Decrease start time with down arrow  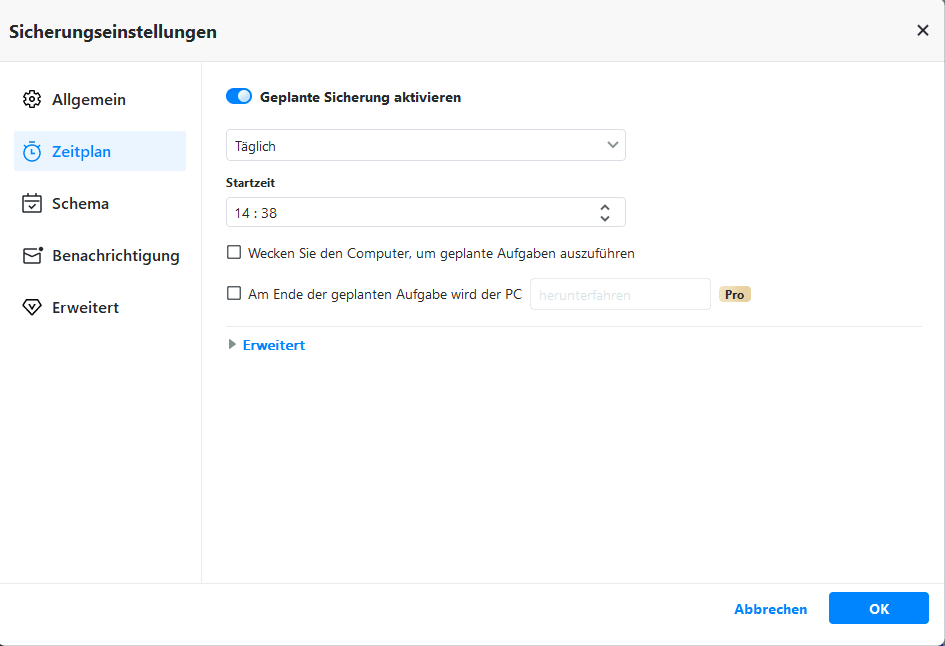pos(605,219)
